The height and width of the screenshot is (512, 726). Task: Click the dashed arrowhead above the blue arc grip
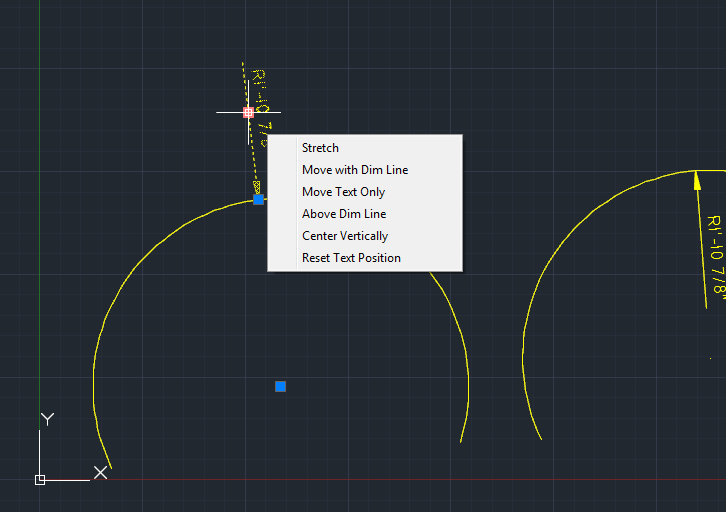pos(256,187)
